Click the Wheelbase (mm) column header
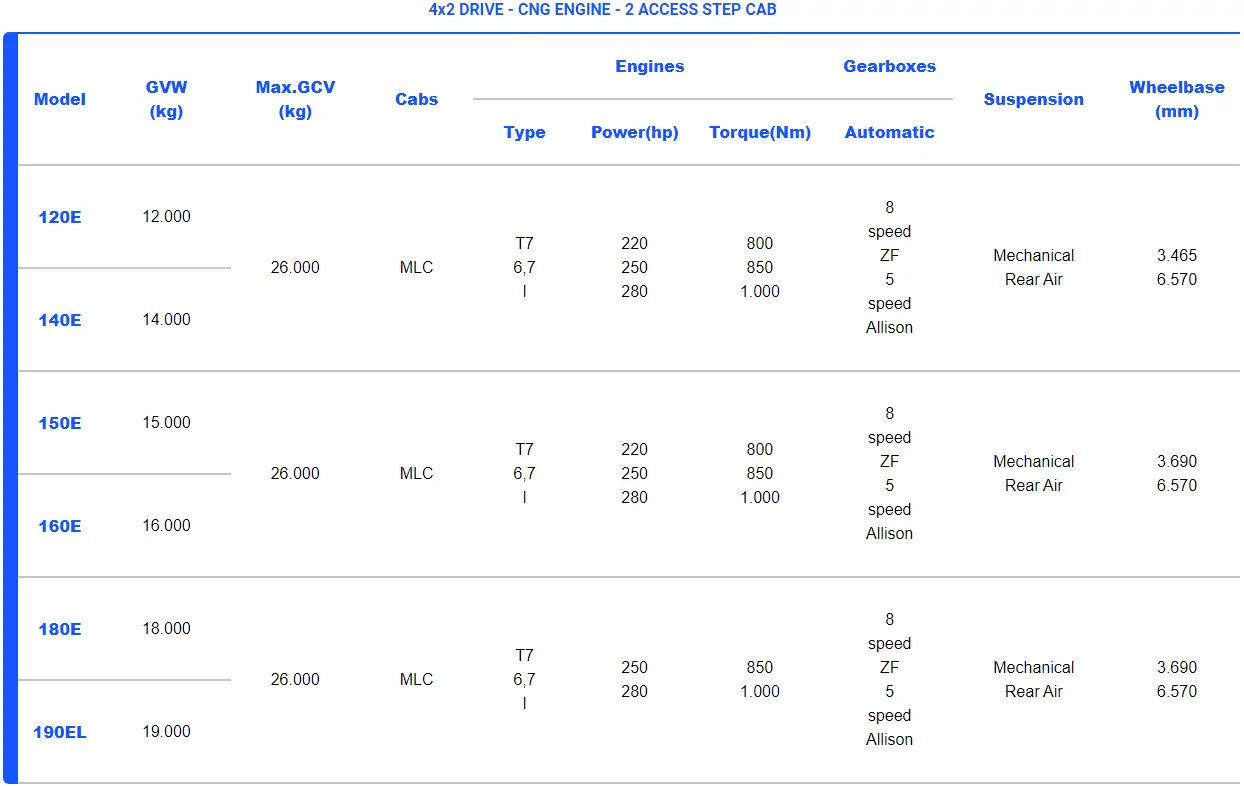The height and width of the screenshot is (786, 1244). 1176,99
